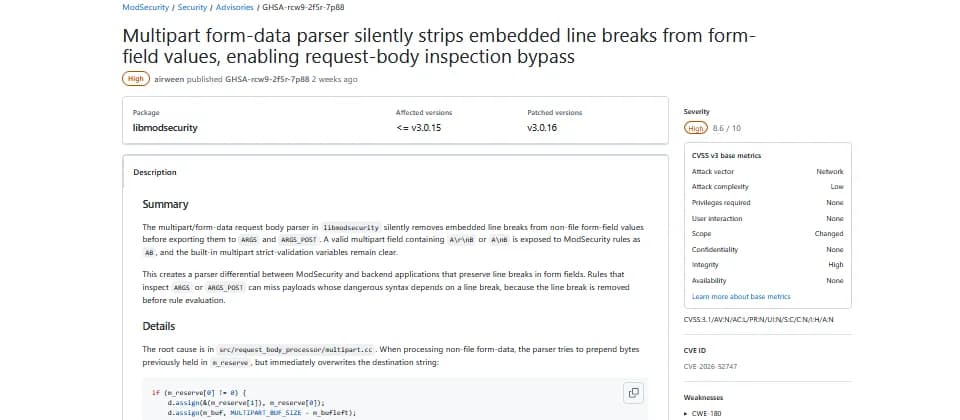Click the Attack vector Network metric row
Screen dimensions: 960x420
(x=767, y=171)
